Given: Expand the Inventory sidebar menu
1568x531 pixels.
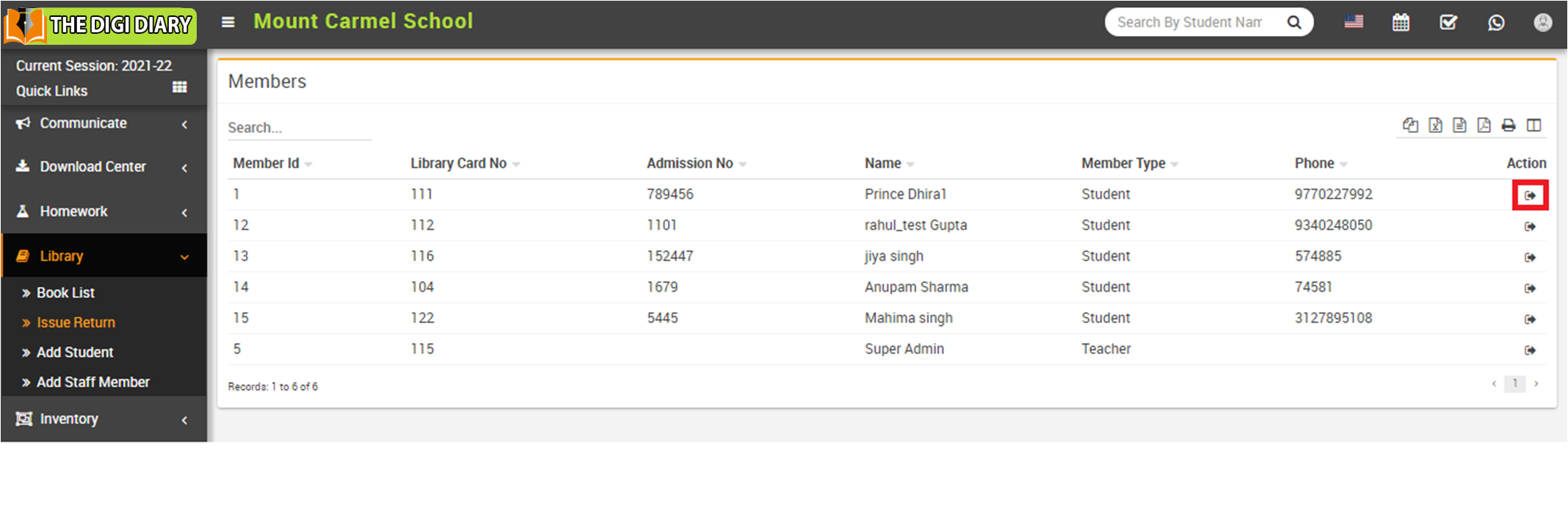Looking at the screenshot, I should click(x=103, y=419).
